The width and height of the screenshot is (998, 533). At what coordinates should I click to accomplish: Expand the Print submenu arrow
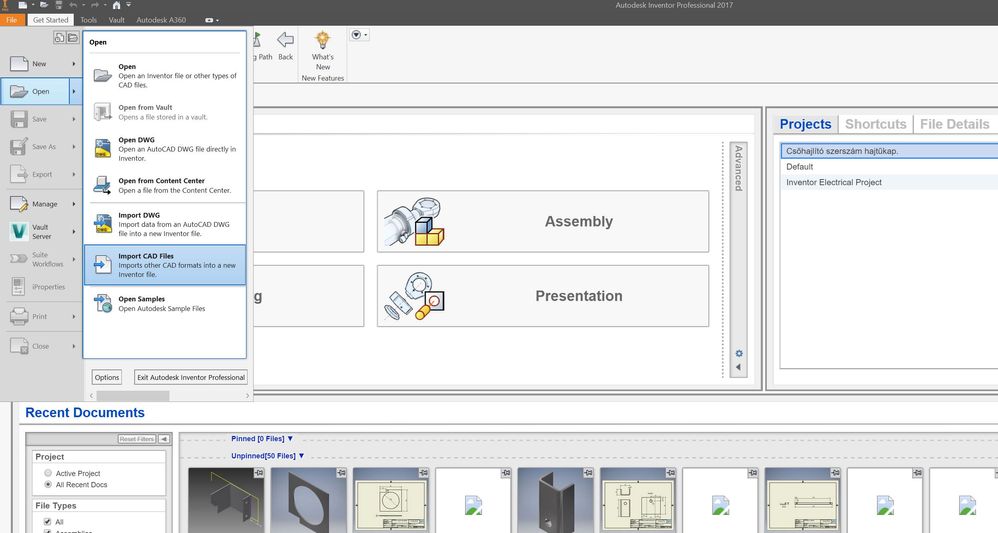pyautogui.click(x=74, y=316)
